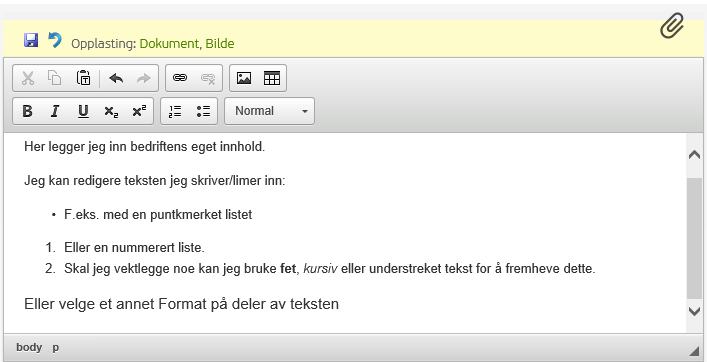Select the p element in path bar

pos(55,348)
